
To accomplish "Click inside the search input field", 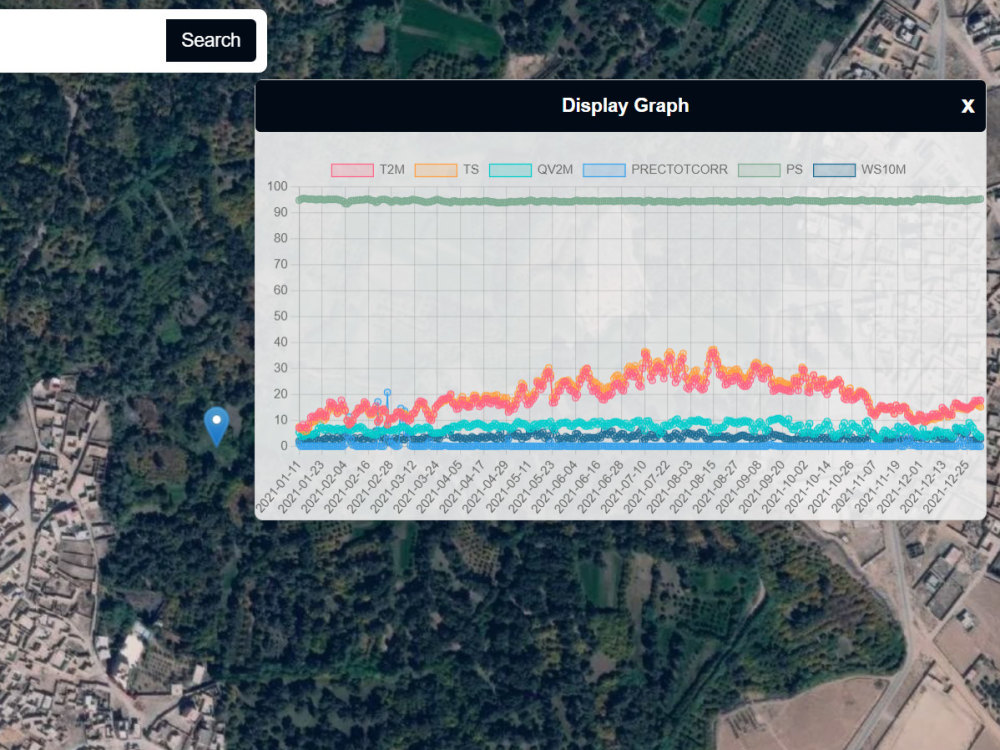I will click(80, 40).
